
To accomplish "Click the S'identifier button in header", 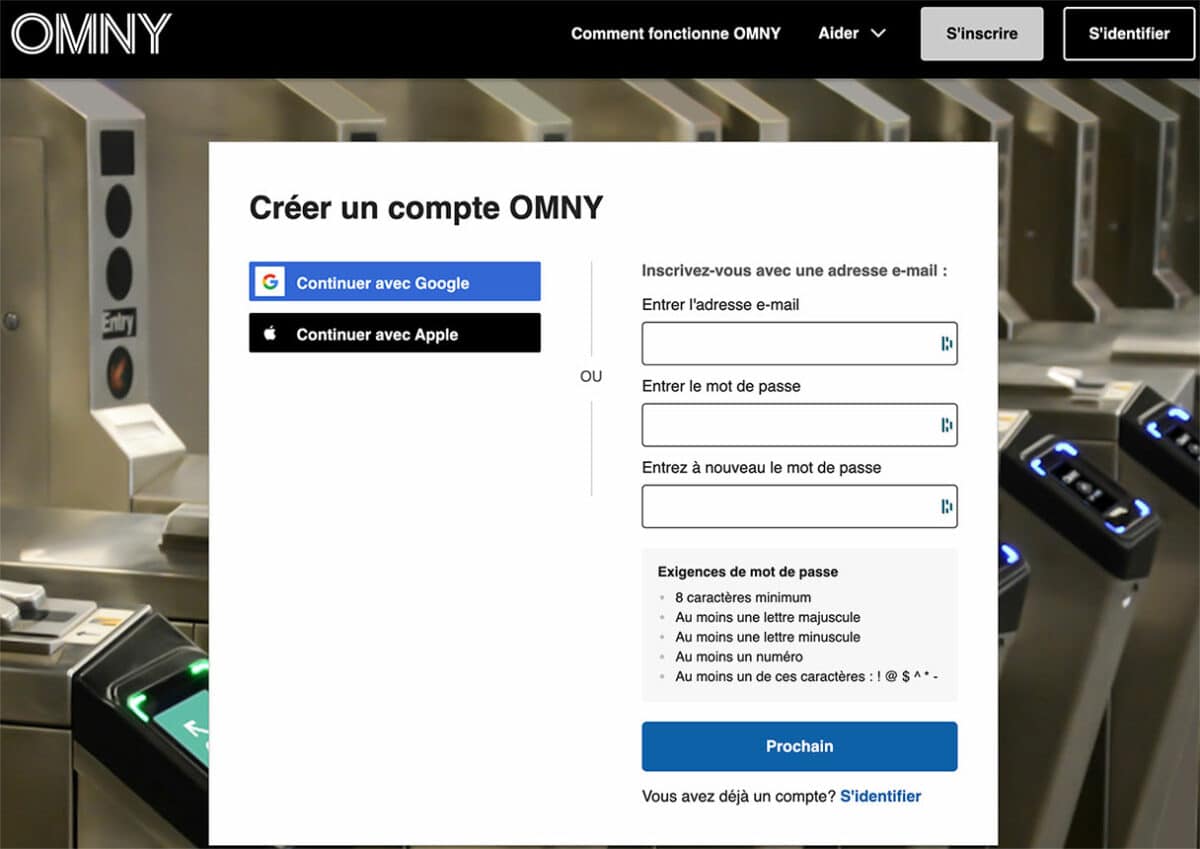I will pyautogui.click(x=1129, y=34).
